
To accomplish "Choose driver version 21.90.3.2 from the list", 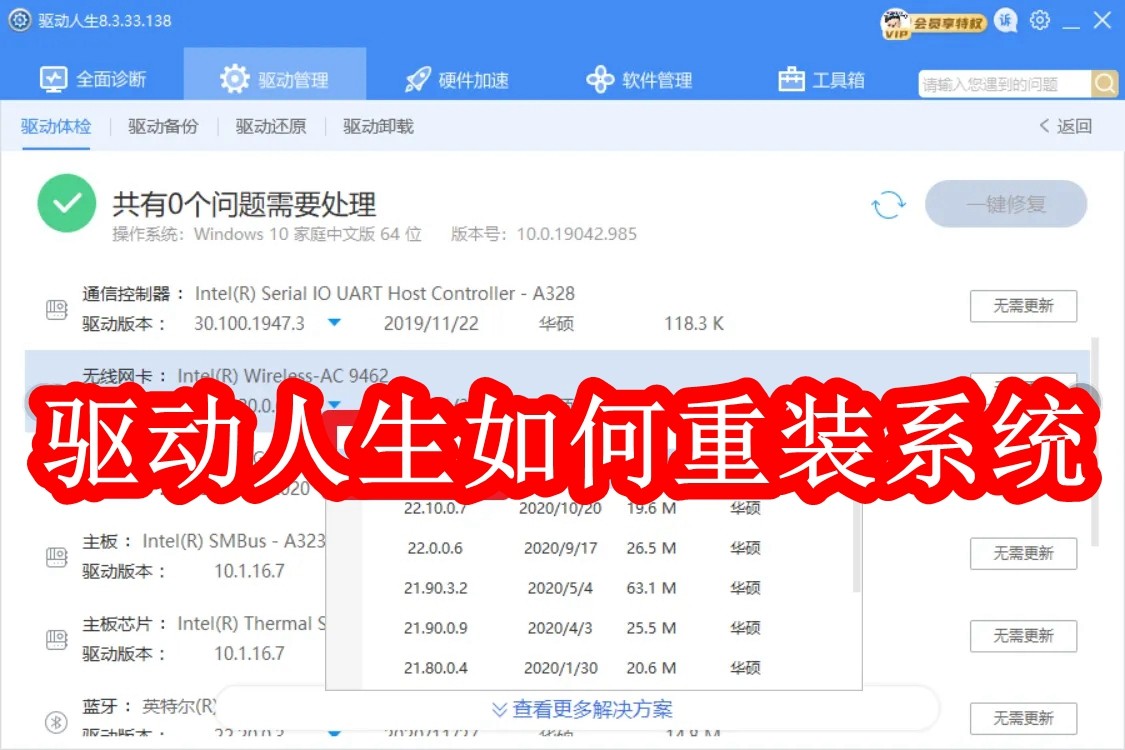I will click(x=436, y=589).
